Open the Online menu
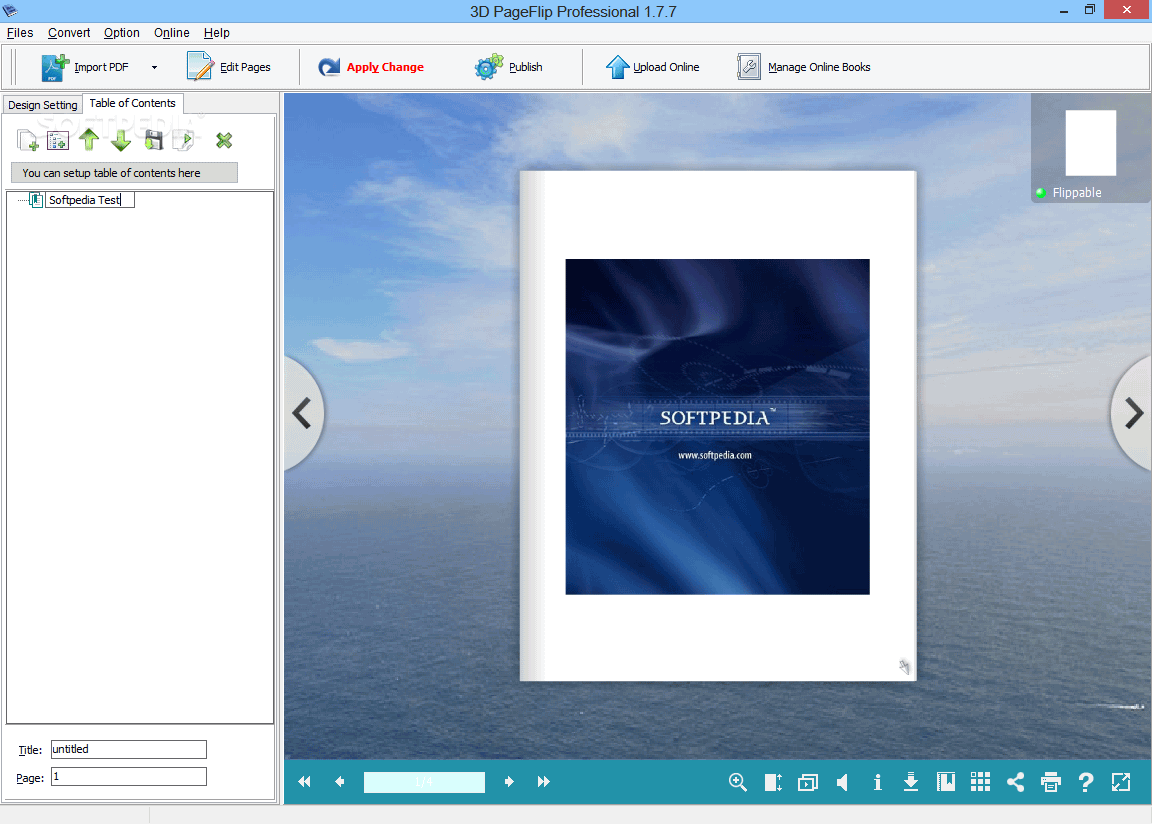 coord(171,33)
